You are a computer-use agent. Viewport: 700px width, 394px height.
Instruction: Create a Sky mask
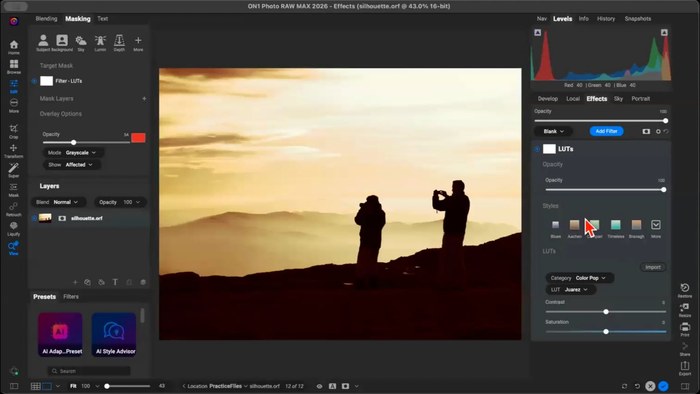(81, 43)
